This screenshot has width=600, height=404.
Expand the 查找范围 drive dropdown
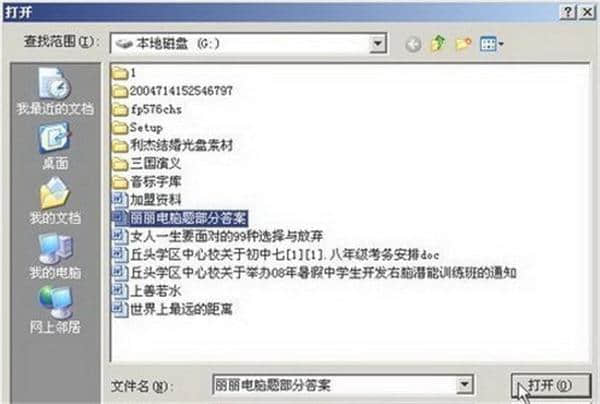(x=378, y=44)
